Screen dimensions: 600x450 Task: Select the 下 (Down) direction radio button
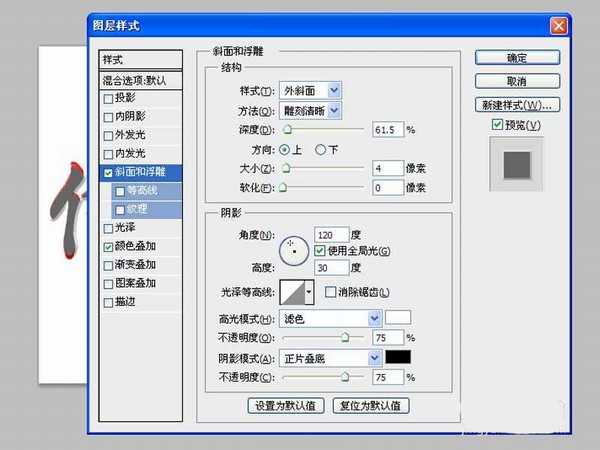[x=321, y=149]
